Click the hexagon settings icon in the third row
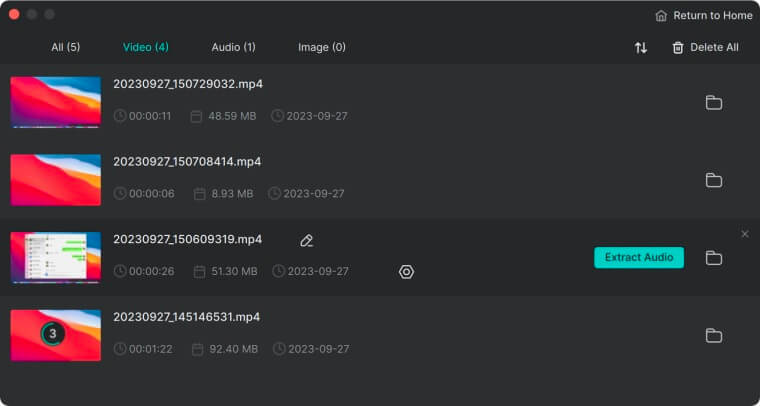 click(406, 272)
